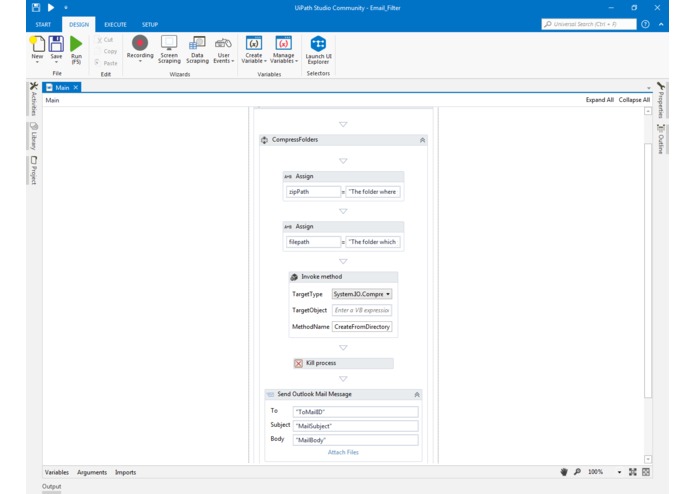The width and height of the screenshot is (695, 494).
Task: Click the Main breadcrumb
Action: click(x=52, y=100)
